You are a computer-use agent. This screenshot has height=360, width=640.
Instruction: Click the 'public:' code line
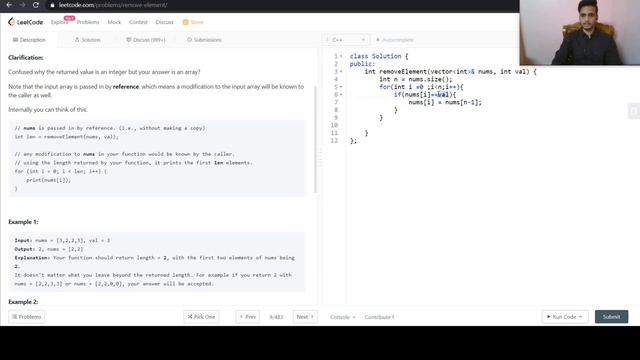[362, 64]
